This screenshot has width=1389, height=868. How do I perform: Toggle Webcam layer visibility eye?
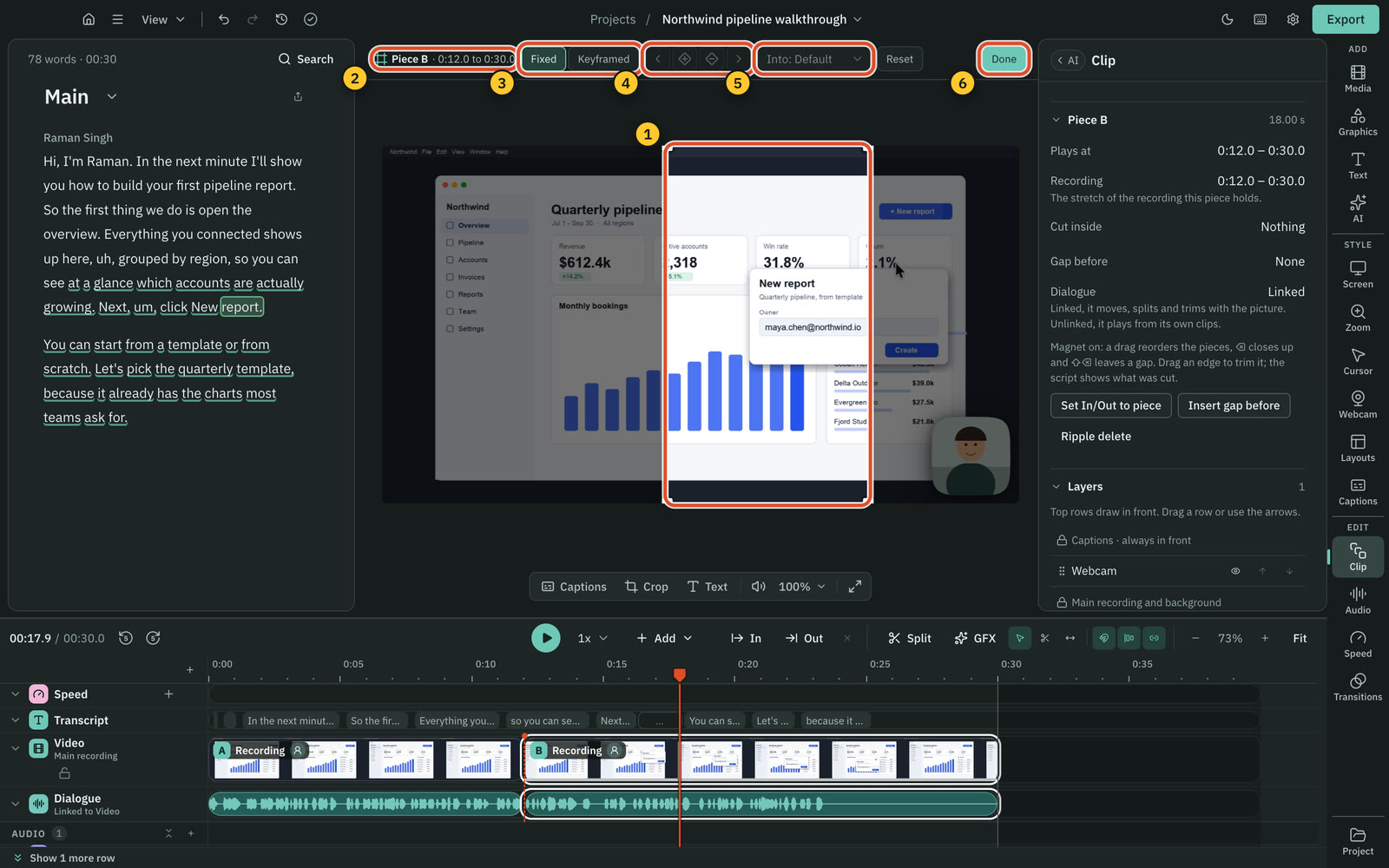(1235, 571)
